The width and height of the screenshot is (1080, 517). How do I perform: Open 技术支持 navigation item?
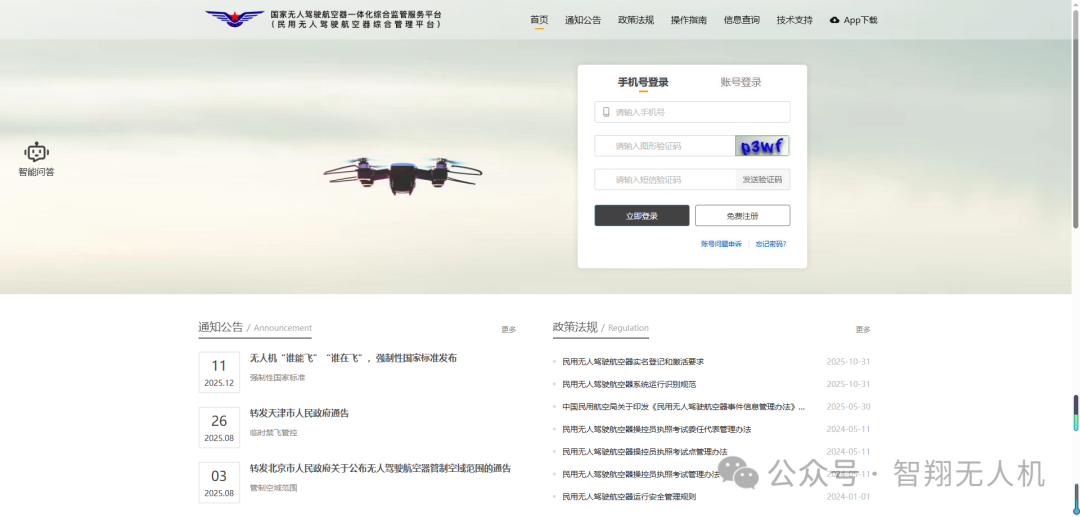[x=795, y=20]
